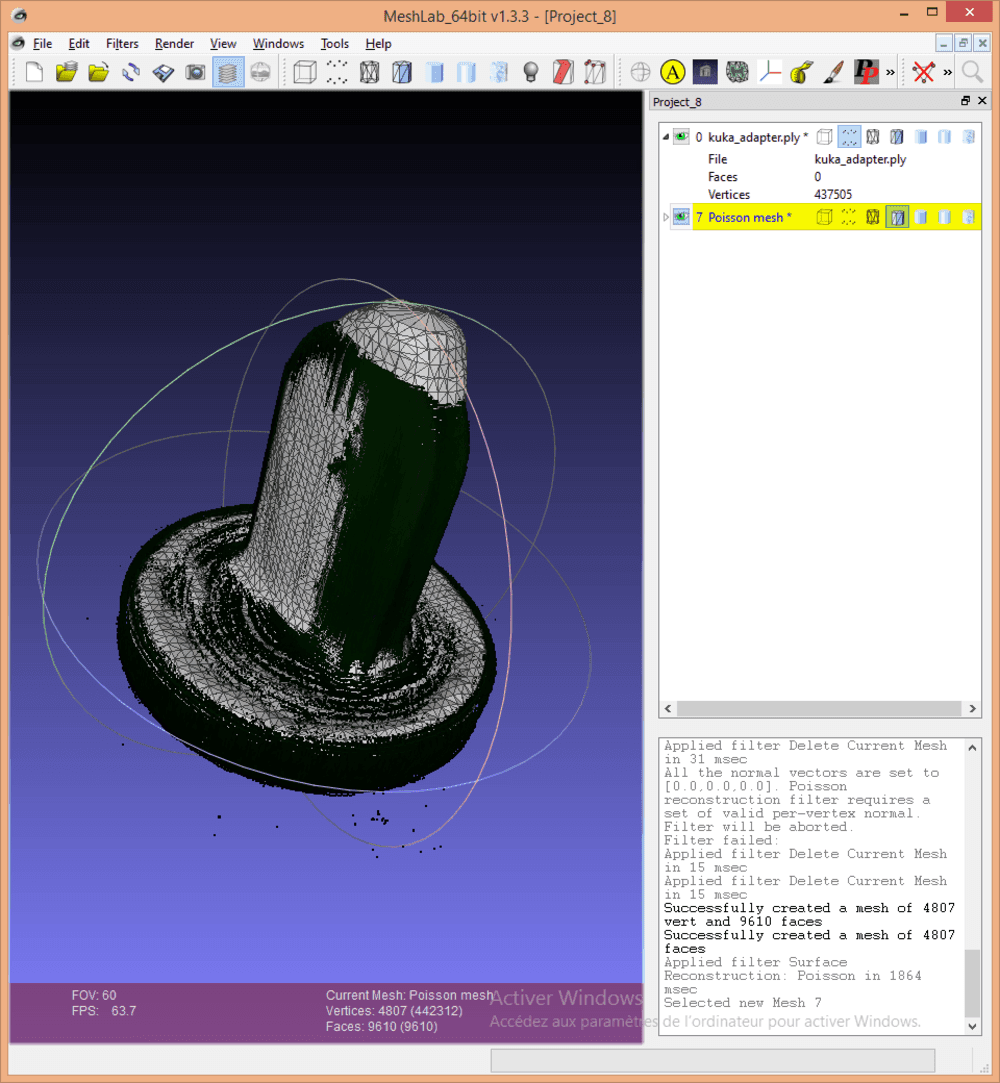
Task: Open the Render menu
Action: tap(174, 44)
